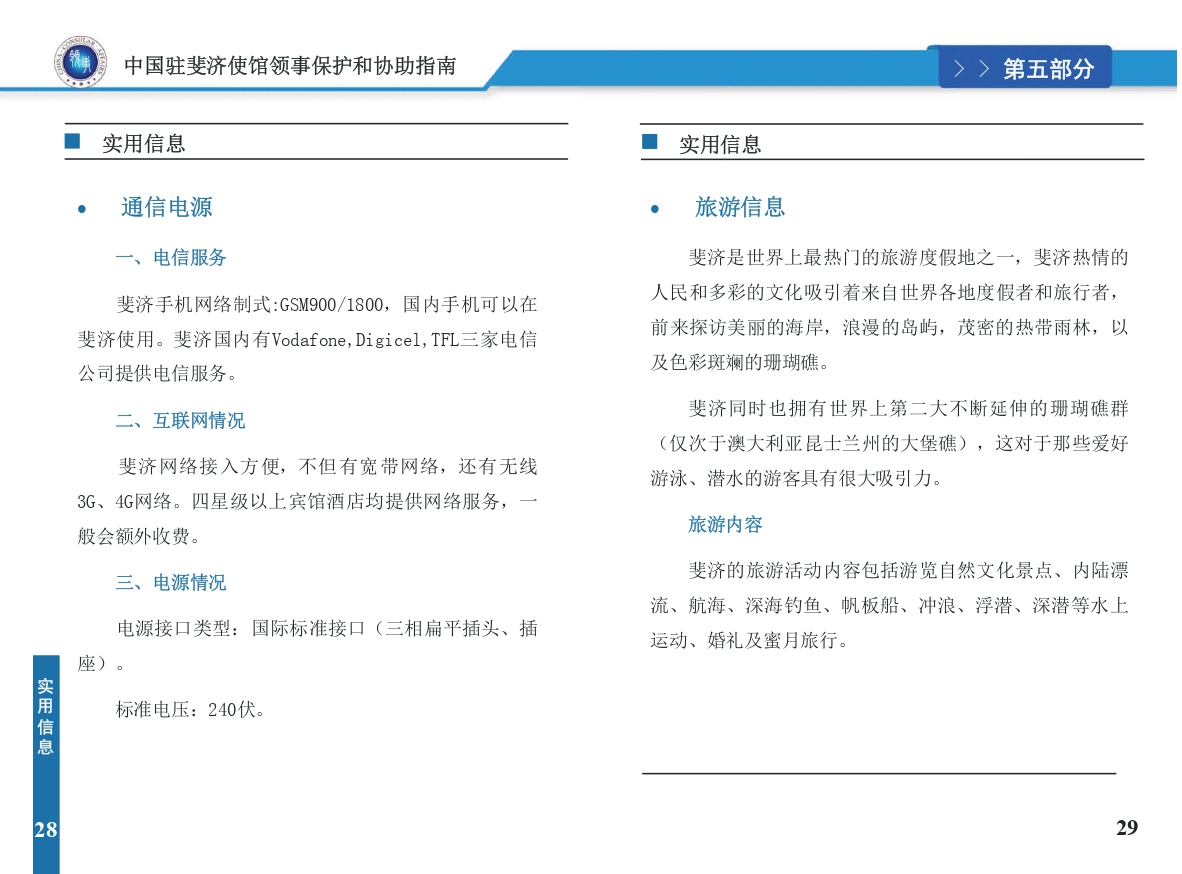Click the bullet dot before 通信电源
This screenshot has width=1182, height=874.
point(82,209)
